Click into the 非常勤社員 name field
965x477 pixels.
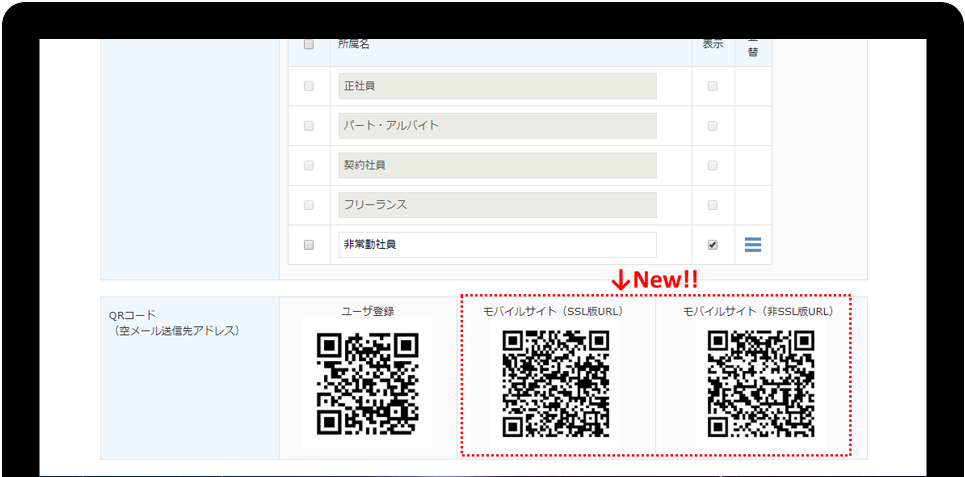497,244
